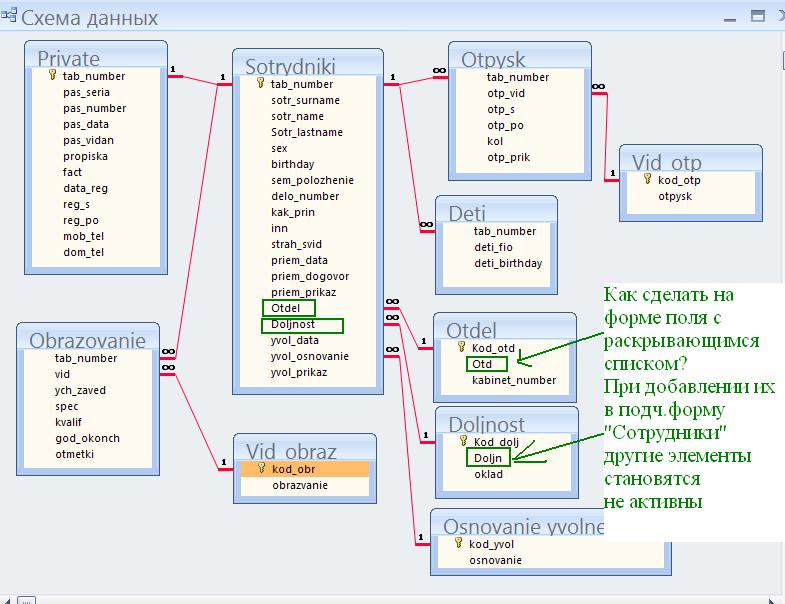
Task: Select the Otpysk table header
Action: tap(520, 56)
